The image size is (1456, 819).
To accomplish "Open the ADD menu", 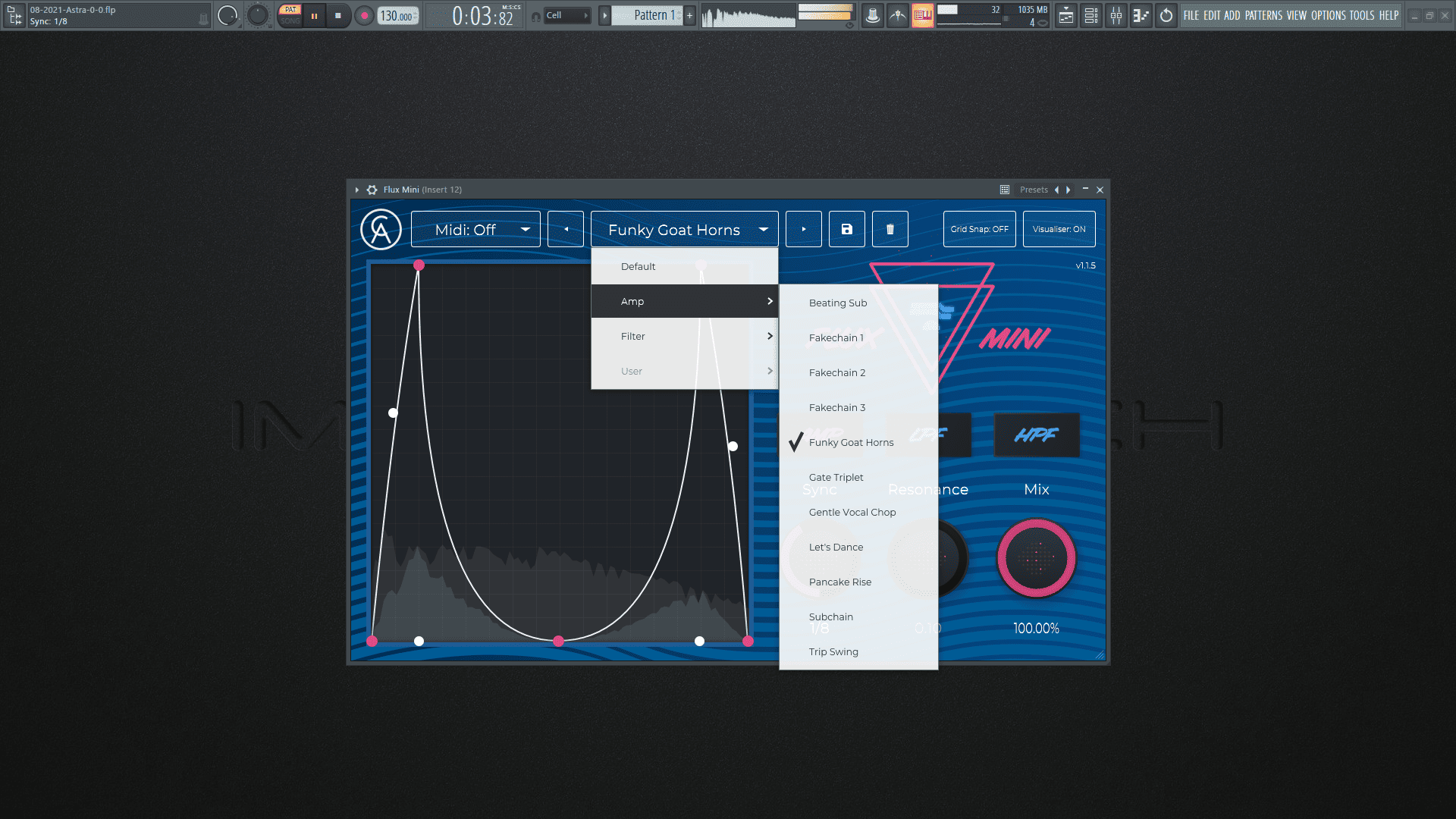I will [x=1232, y=15].
